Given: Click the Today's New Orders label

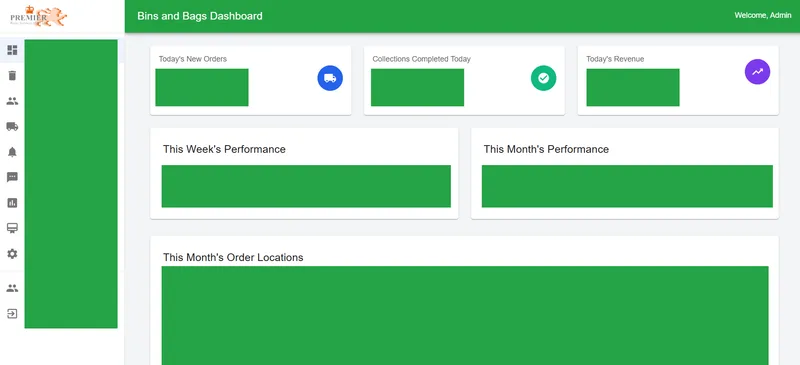Looking at the screenshot, I should pyautogui.click(x=193, y=59).
